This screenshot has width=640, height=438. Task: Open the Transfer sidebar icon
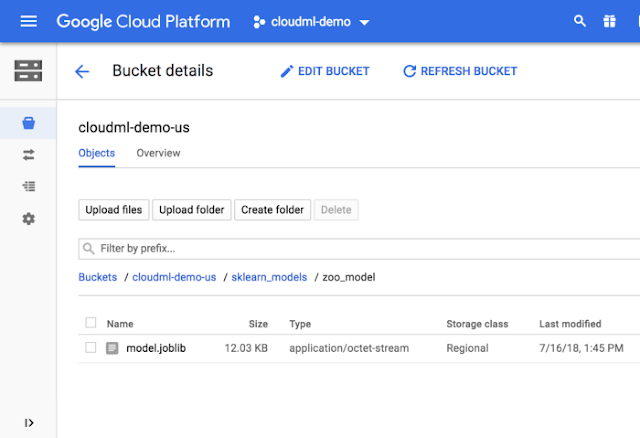tap(28, 155)
